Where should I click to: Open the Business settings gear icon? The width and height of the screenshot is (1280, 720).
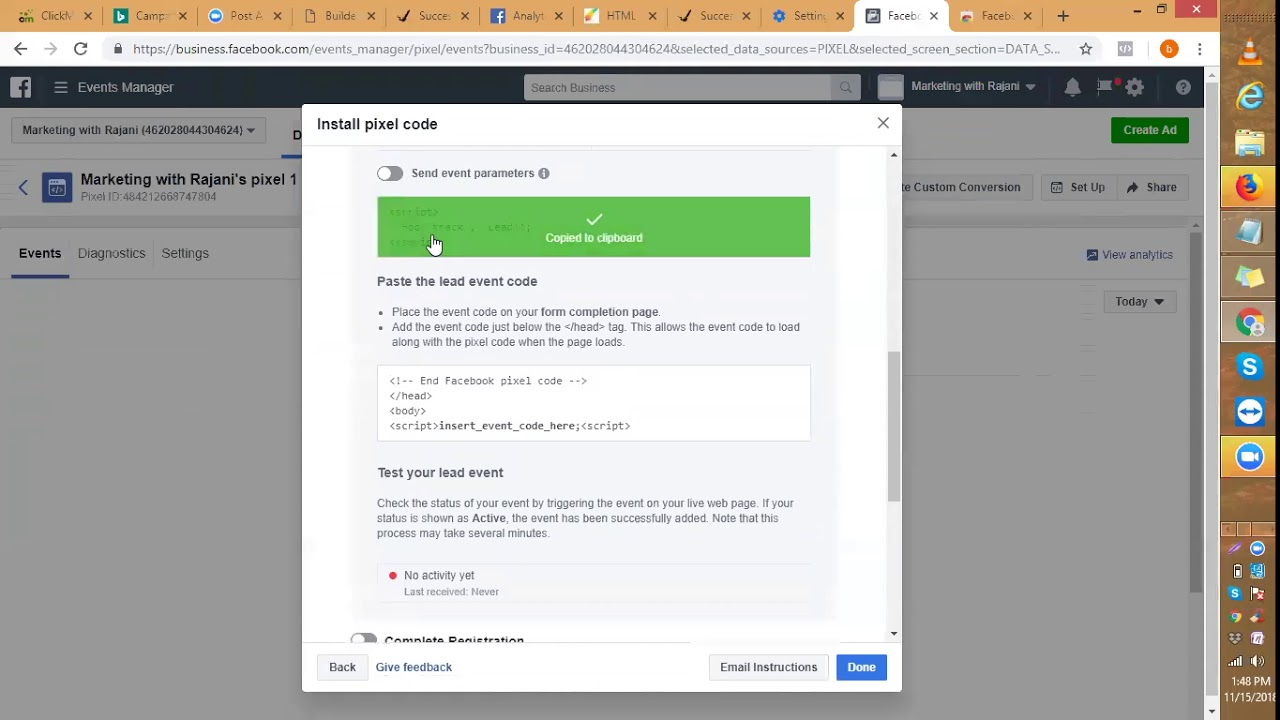pos(1134,87)
